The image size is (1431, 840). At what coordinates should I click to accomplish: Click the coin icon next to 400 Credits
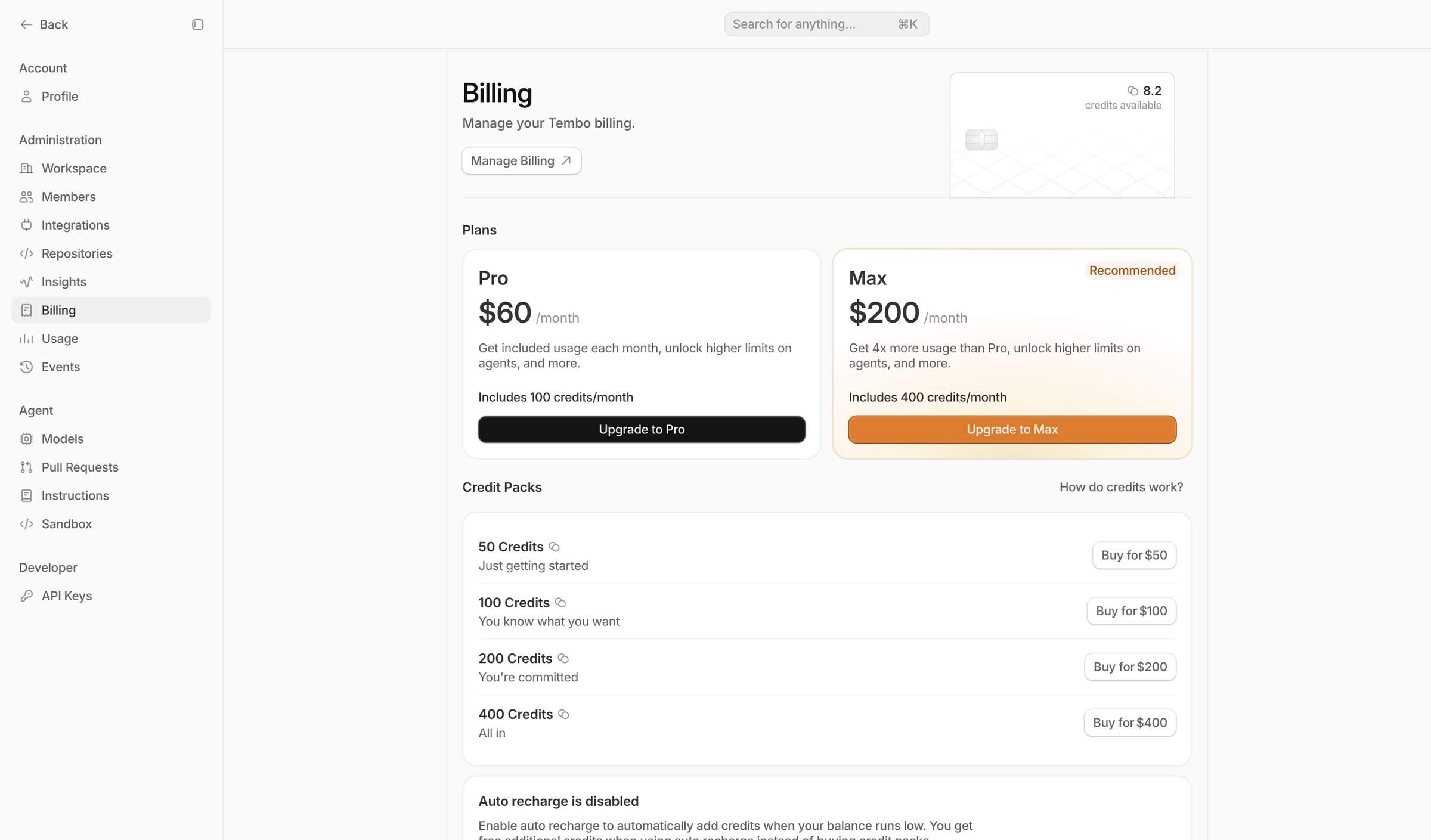pyautogui.click(x=563, y=714)
